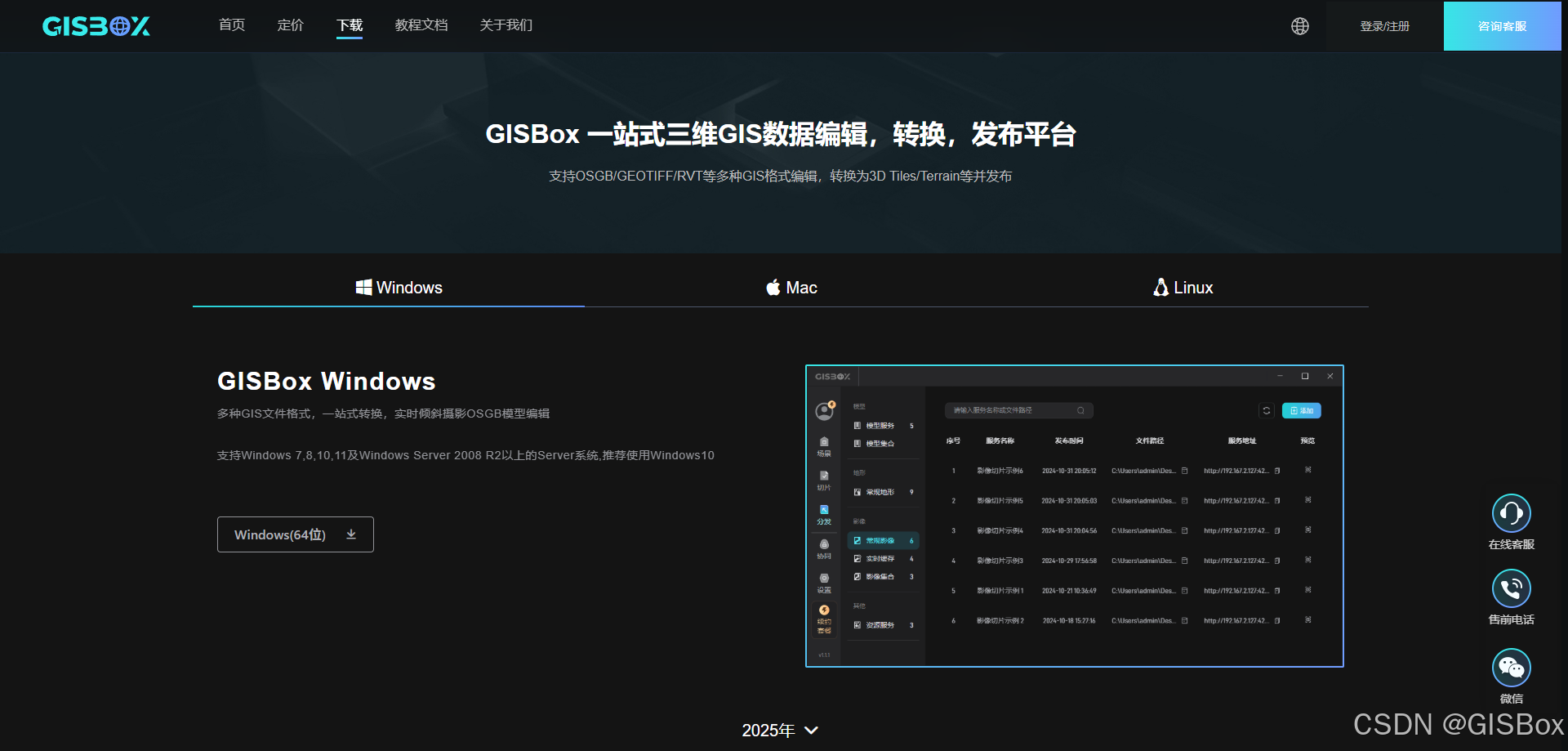Click the 售前电话 phone icon
The height and width of the screenshot is (751, 1568).
1512,588
